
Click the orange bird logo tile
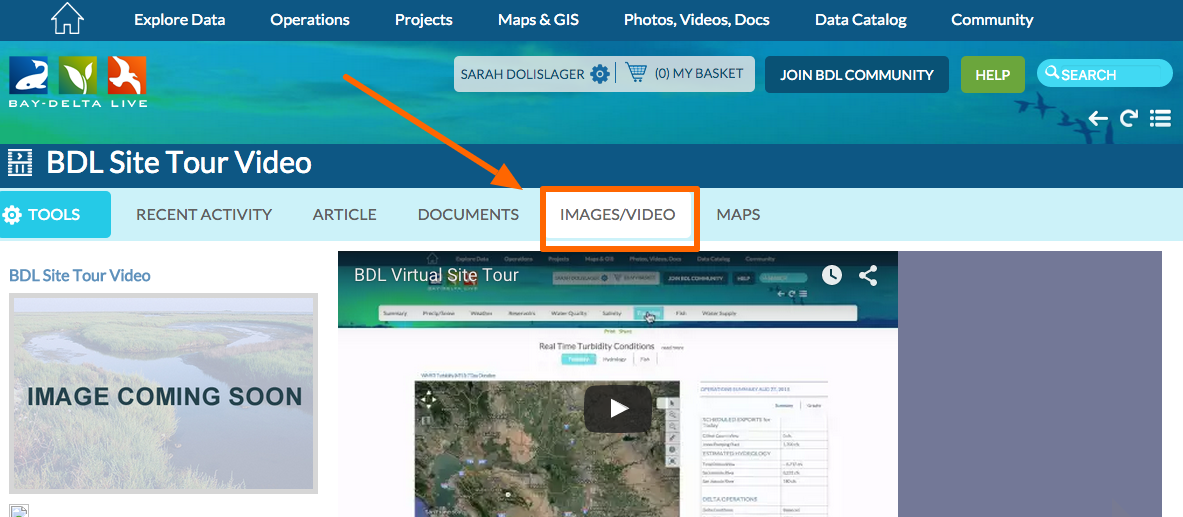pos(127,75)
